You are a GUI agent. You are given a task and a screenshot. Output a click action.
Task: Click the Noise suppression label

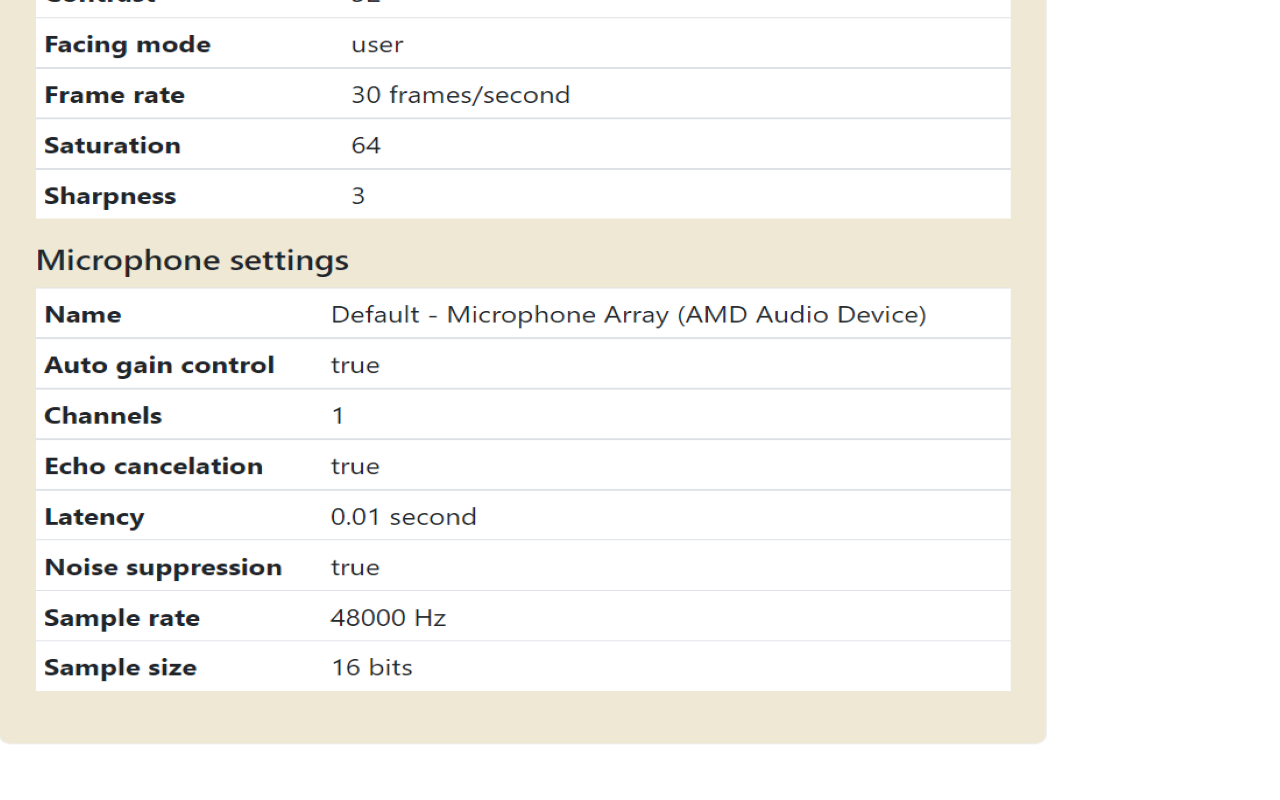click(163, 567)
